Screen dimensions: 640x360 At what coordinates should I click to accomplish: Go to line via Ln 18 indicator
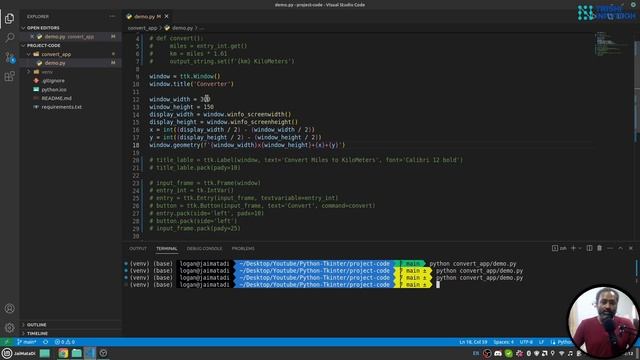click(x=473, y=342)
